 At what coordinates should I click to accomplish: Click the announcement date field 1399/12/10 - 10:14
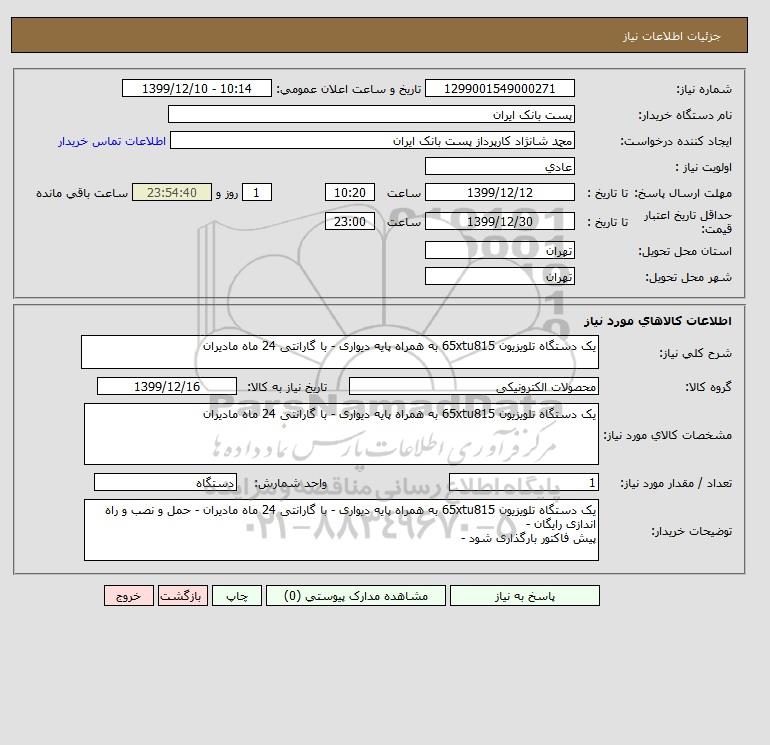196,88
